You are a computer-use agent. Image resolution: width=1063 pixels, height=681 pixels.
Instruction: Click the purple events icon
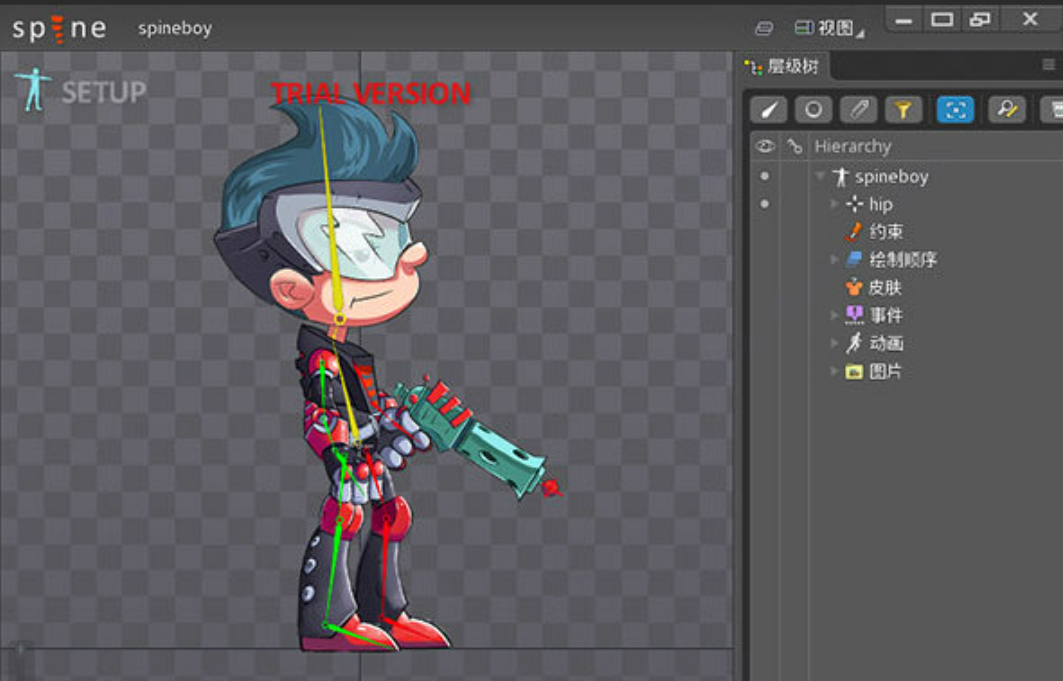854,315
